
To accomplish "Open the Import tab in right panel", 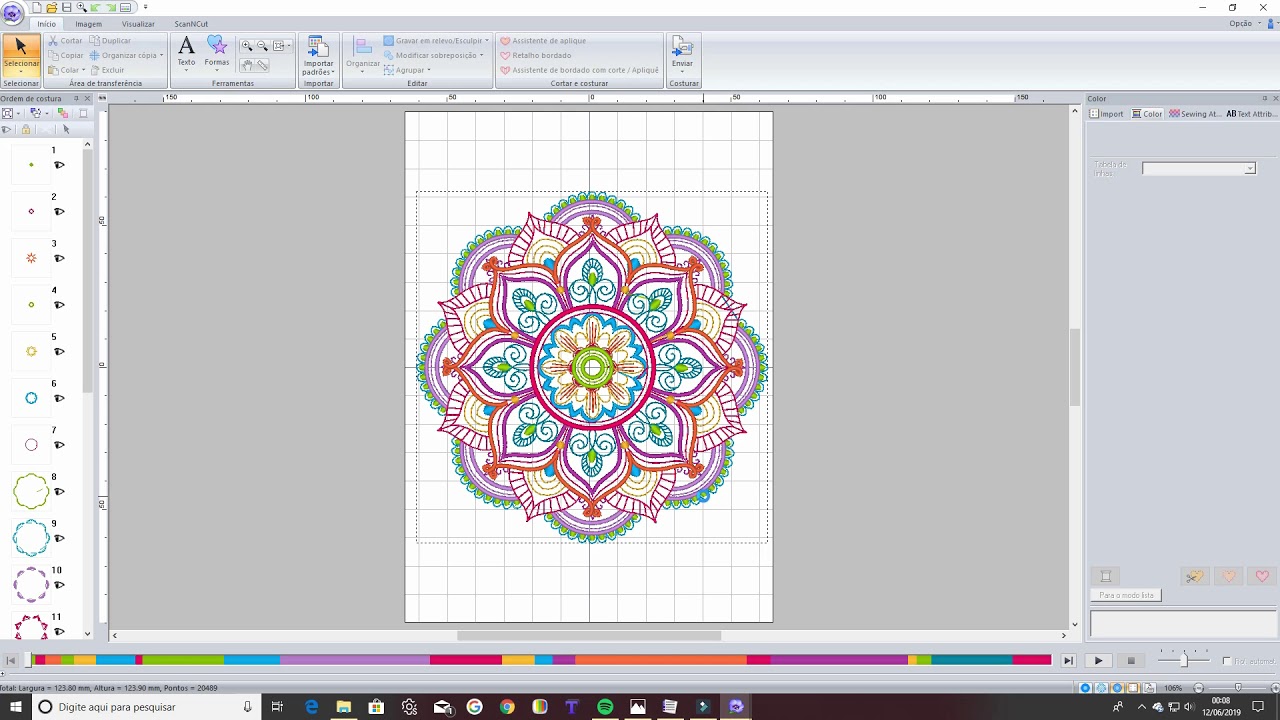I will pyautogui.click(x=1107, y=114).
